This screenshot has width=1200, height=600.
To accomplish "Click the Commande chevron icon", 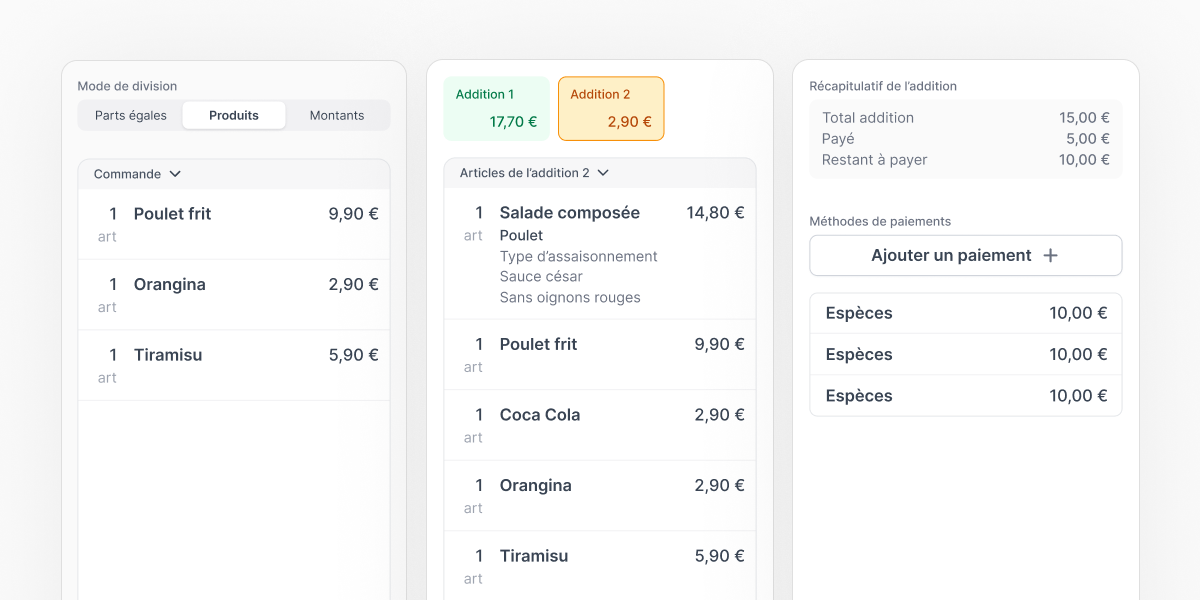I will click(174, 173).
